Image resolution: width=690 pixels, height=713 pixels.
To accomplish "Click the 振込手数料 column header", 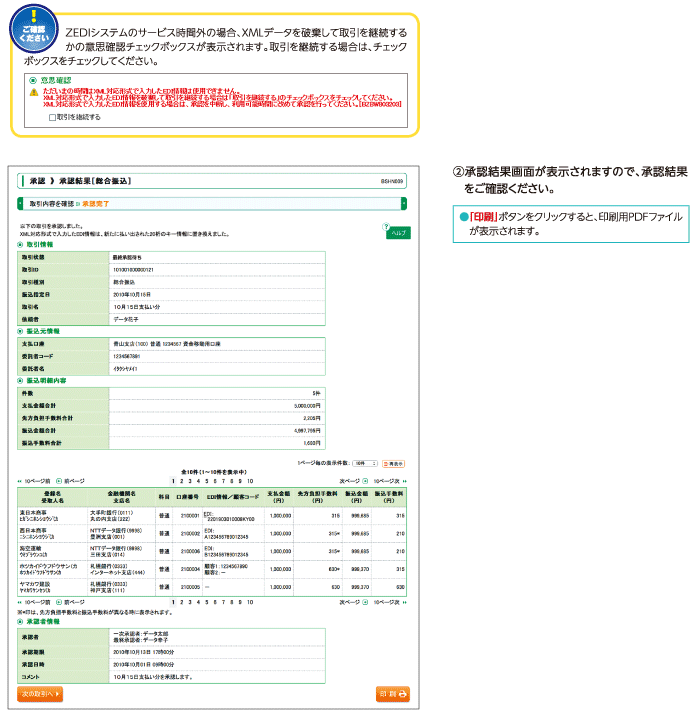I will click(389, 497).
